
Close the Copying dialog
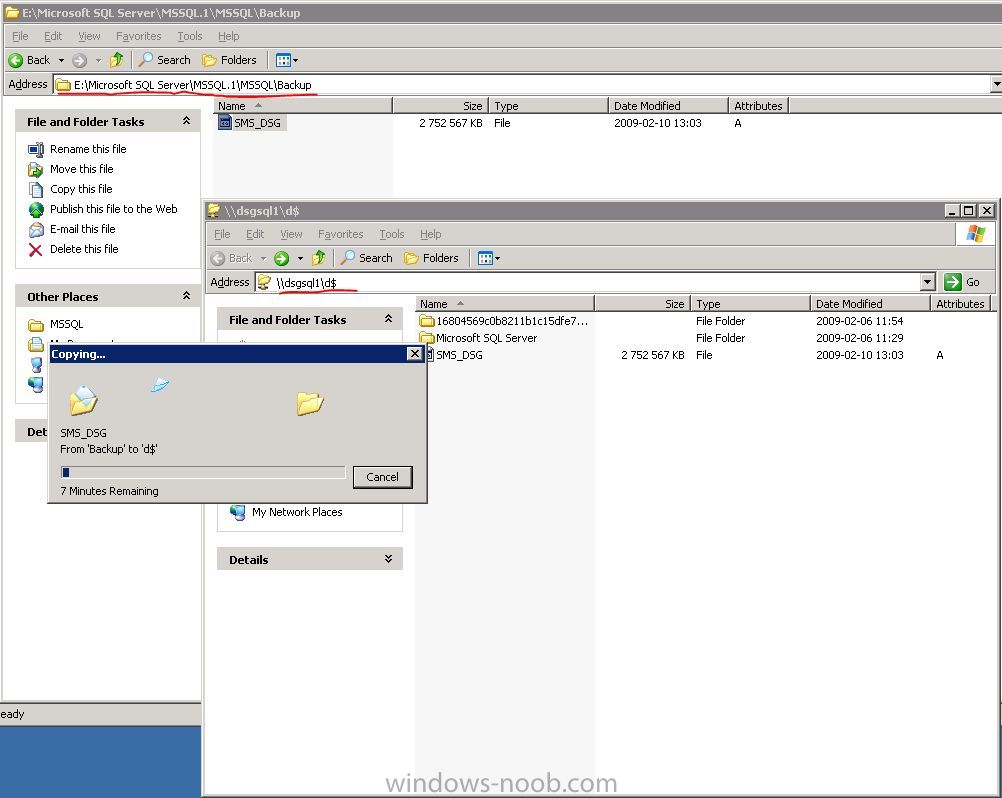415,353
